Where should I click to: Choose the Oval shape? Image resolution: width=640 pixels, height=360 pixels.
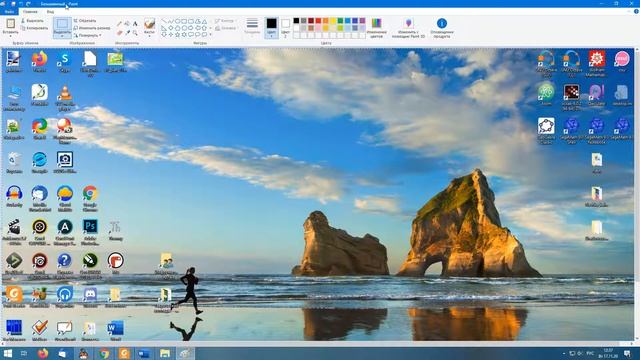pos(178,21)
